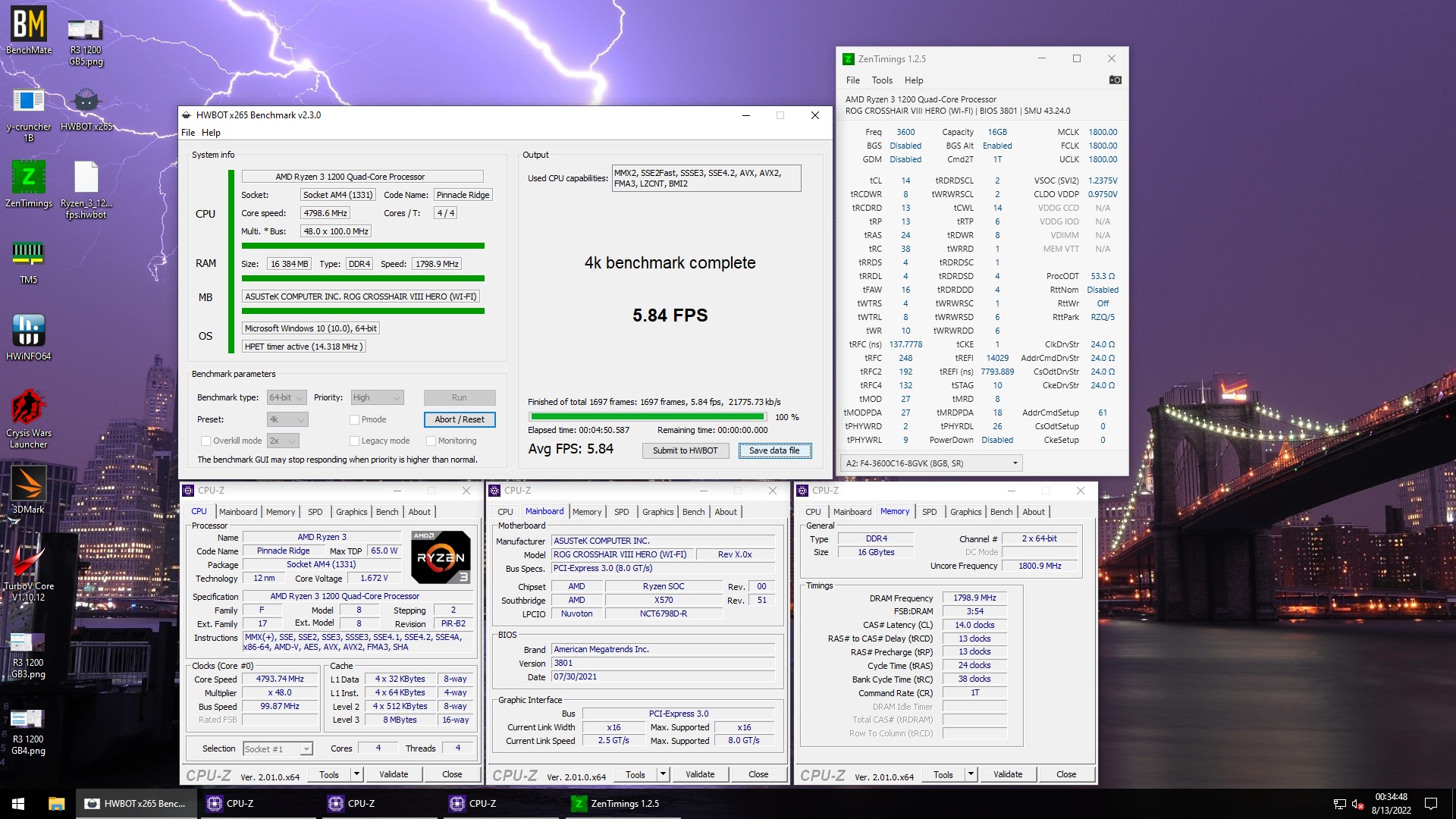Open the R3 1200 GB3.png desktop file
The height and width of the screenshot is (819, 1456).
(x=29, y=654)
